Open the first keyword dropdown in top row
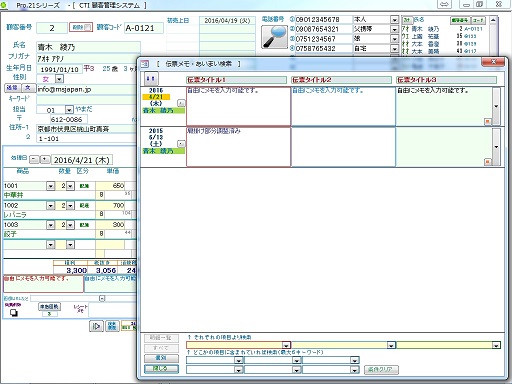This screenshot has height=384, width=512. click(238, 360)
